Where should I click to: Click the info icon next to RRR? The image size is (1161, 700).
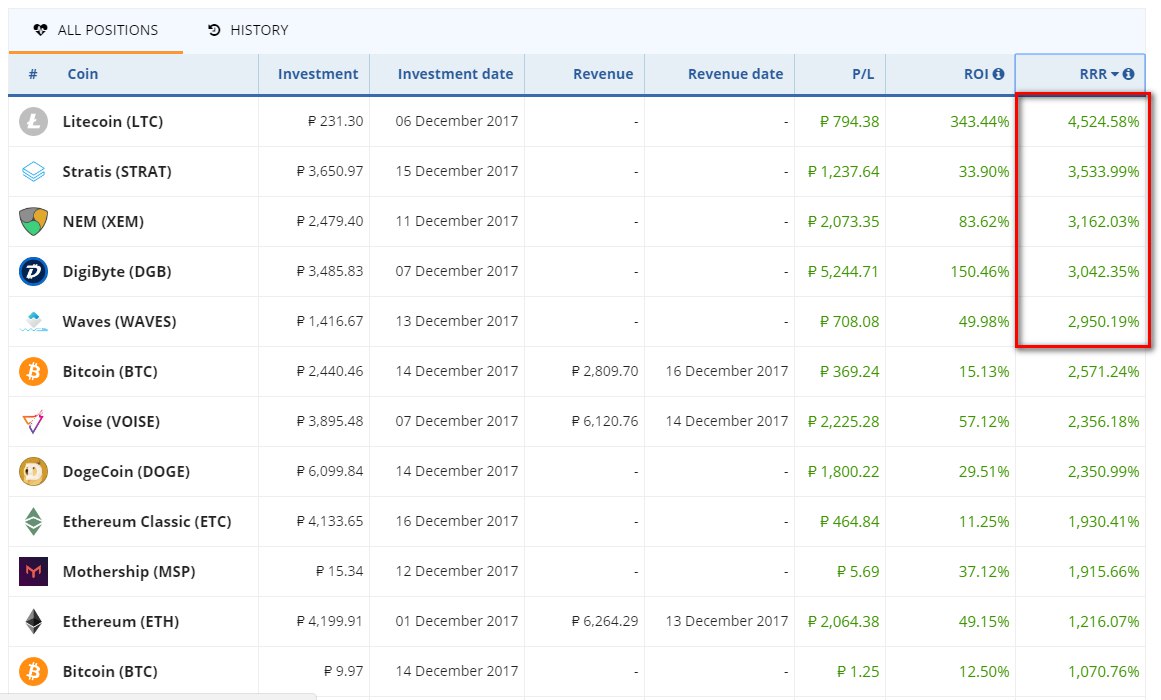tap(1128, 74)
